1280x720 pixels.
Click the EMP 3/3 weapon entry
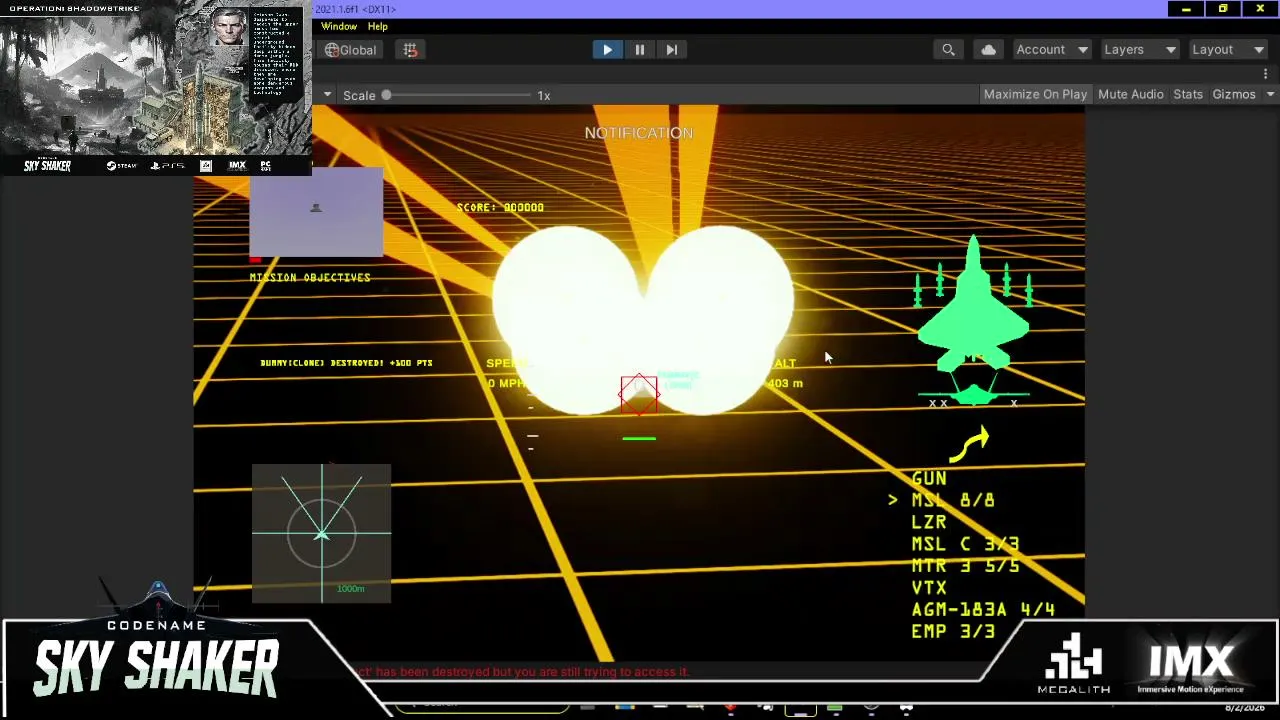coord(953,631)
